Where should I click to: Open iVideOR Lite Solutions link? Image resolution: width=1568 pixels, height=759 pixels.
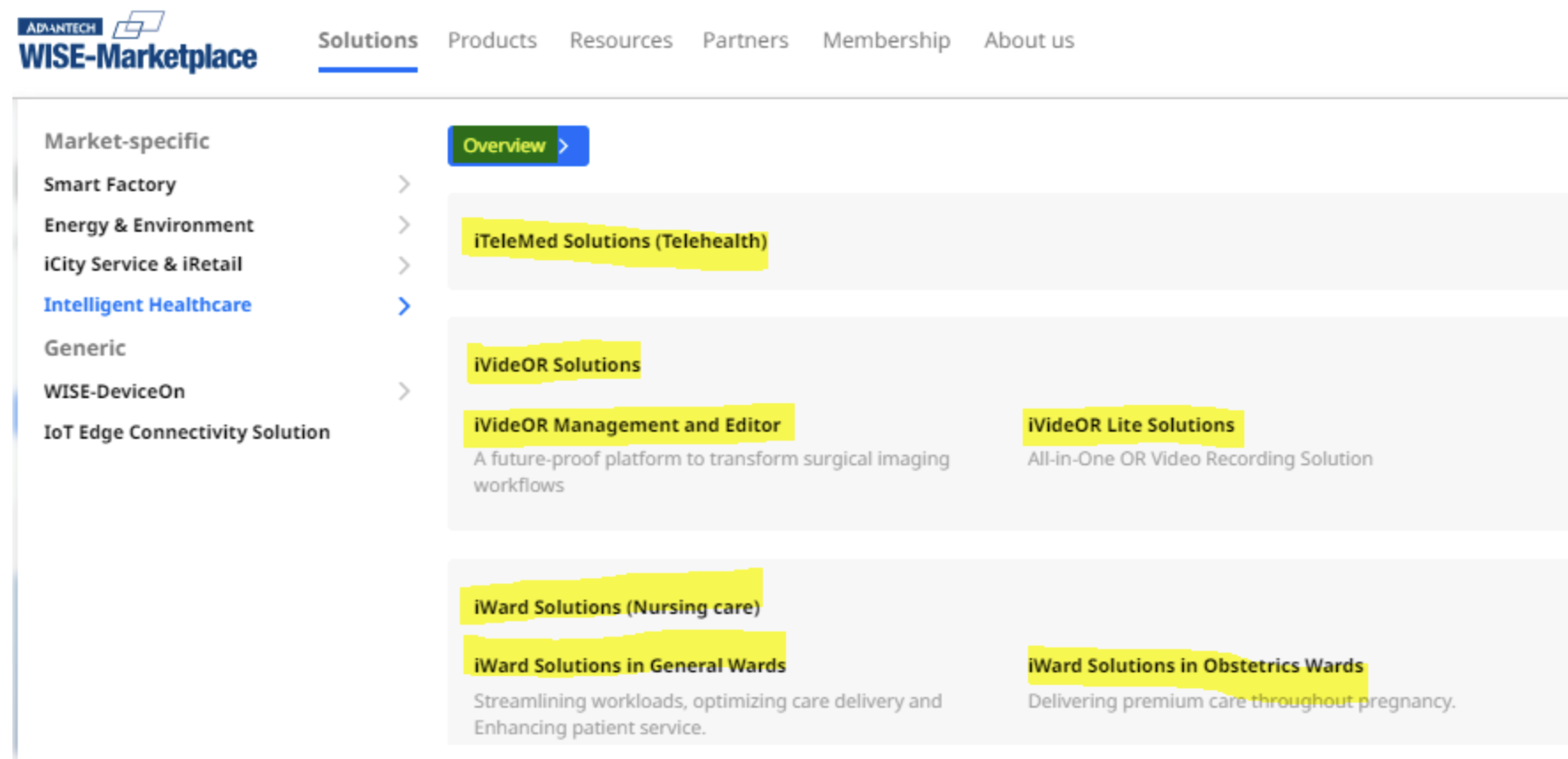click(x=1130, y=425)
